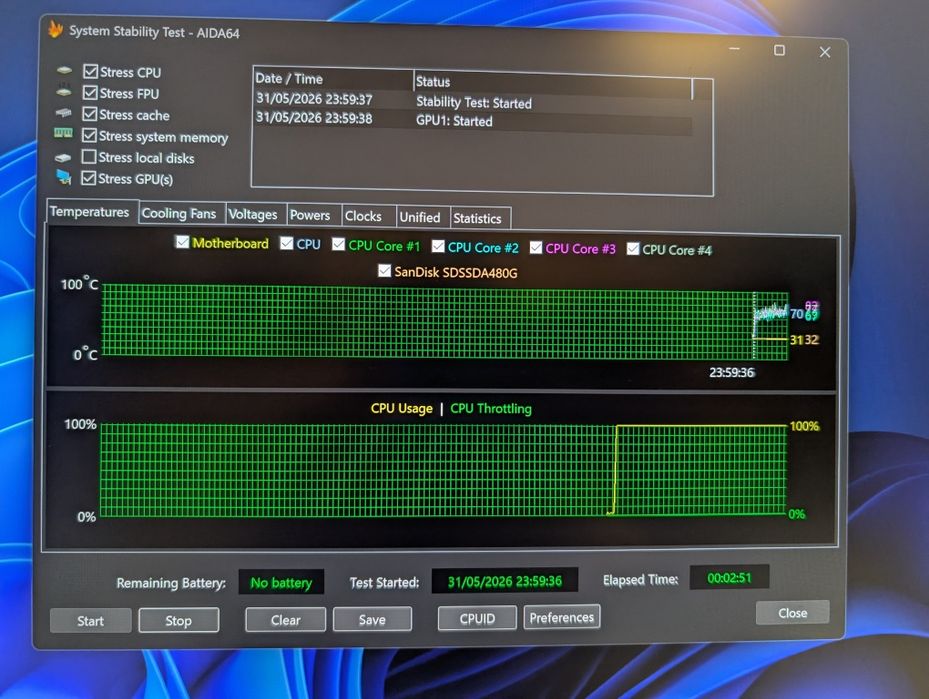Uncheck the Stress FPU checkbox
The width and height of the screenshot is (929, 699).
coord(90,93)
